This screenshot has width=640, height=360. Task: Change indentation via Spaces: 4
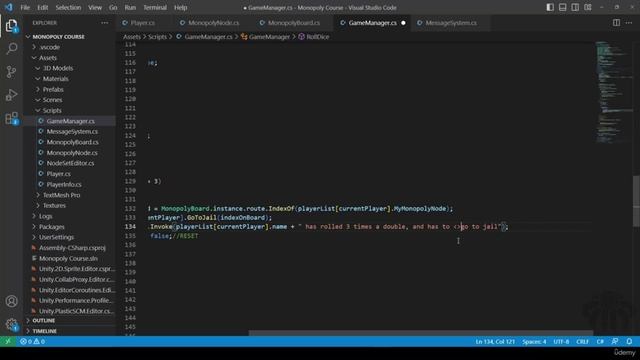tap(534, 341)
